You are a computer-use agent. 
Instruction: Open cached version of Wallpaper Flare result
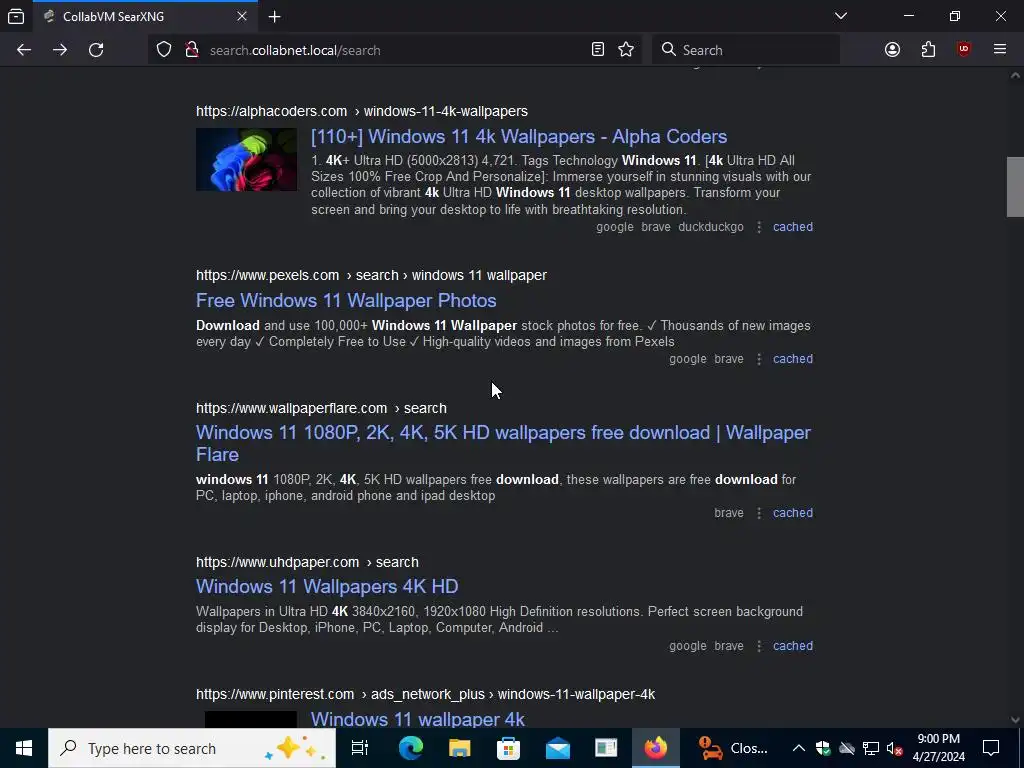click(x=793, y=513)
